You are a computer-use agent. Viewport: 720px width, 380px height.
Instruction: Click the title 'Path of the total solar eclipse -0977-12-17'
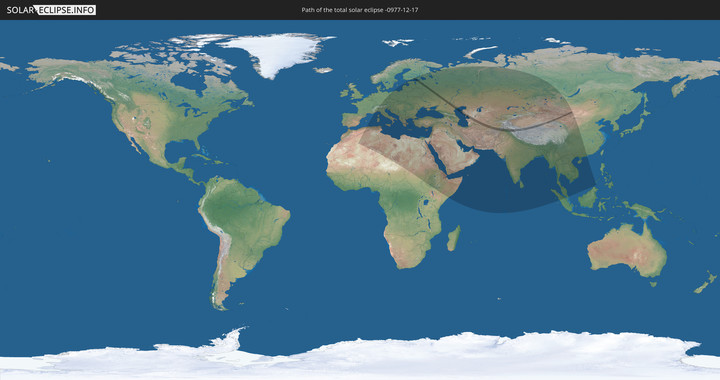[x=360, y=10]
